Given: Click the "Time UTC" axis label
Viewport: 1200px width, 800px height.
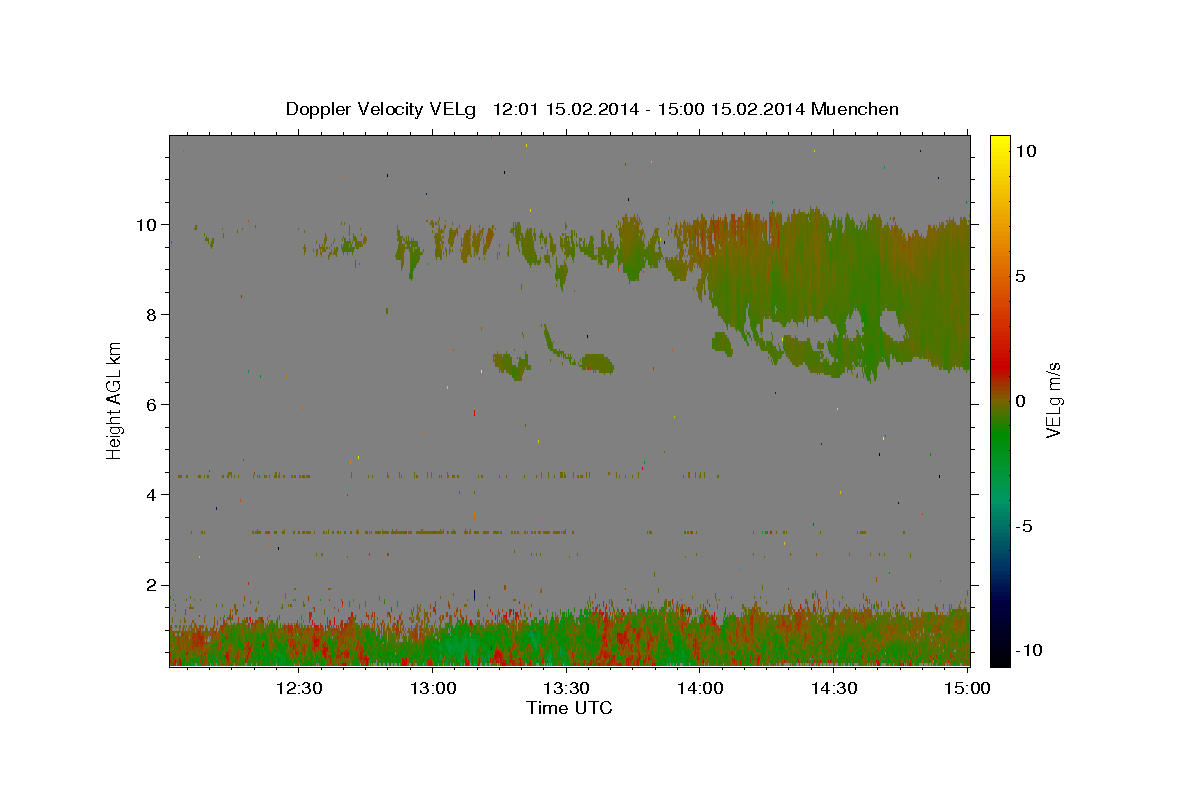Looking at the screenshot, I should [569, 708].
